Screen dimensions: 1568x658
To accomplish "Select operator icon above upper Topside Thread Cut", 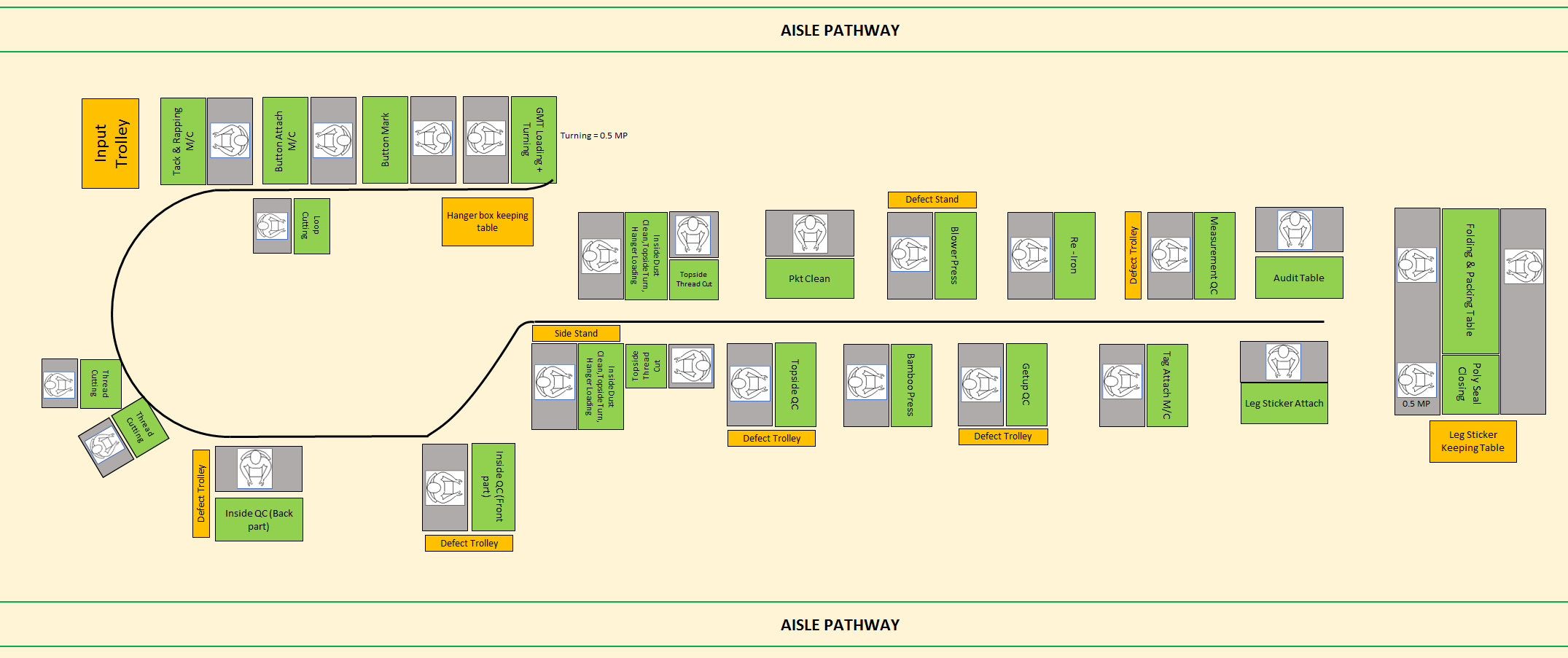I will click(693, 234).
